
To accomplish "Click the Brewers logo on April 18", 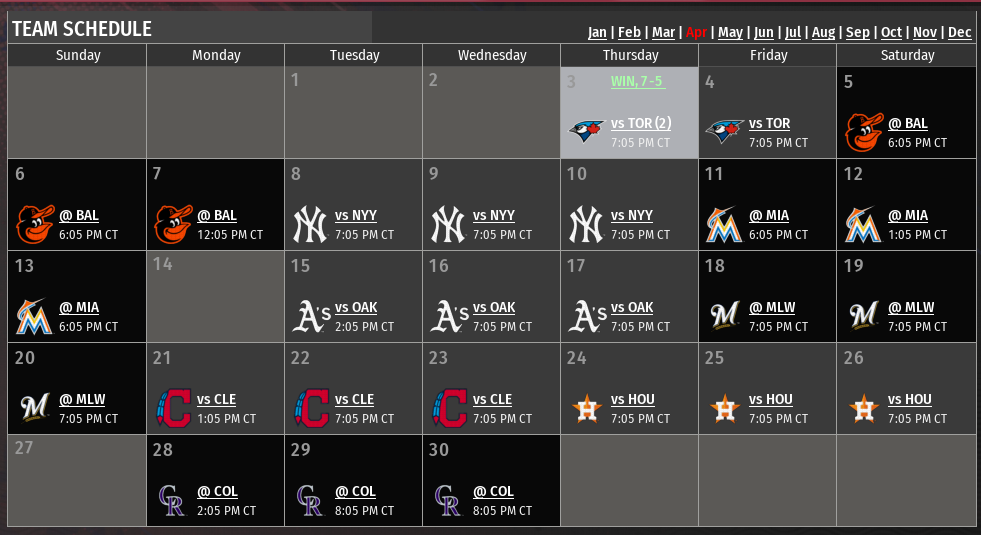I will coord(724,316).
